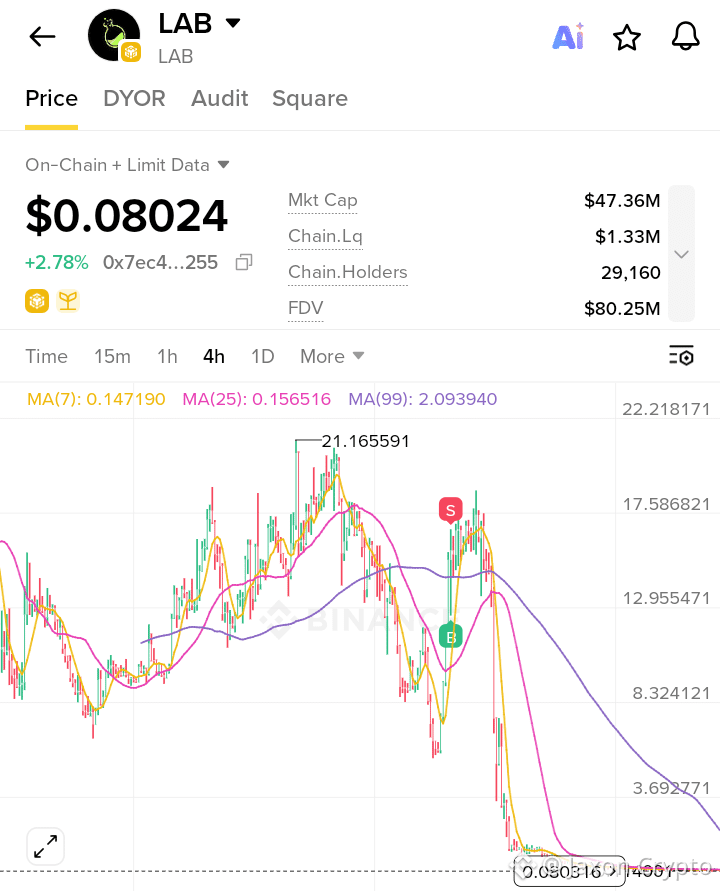Copy the contract address 0x7ec4...255
The width and height of the screenshot is (720, 891).
(244, 262)
